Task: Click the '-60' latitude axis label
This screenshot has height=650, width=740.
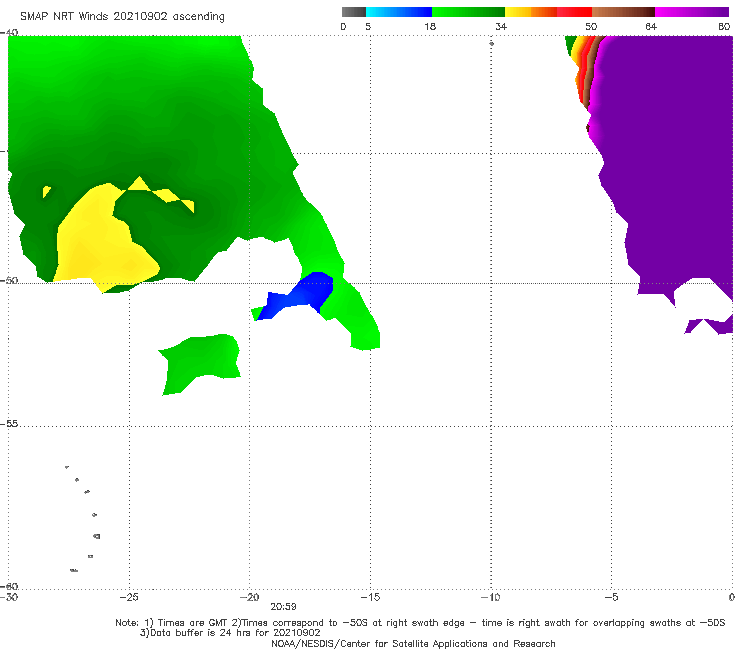Action: [9, 586]
